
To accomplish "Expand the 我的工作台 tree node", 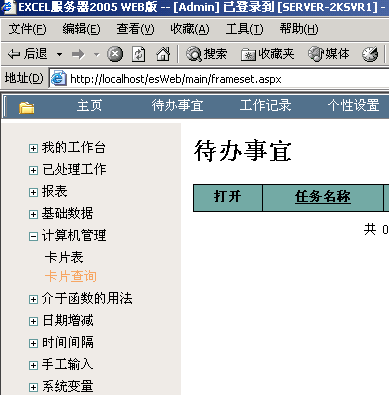I will click(x=33, y=148).
